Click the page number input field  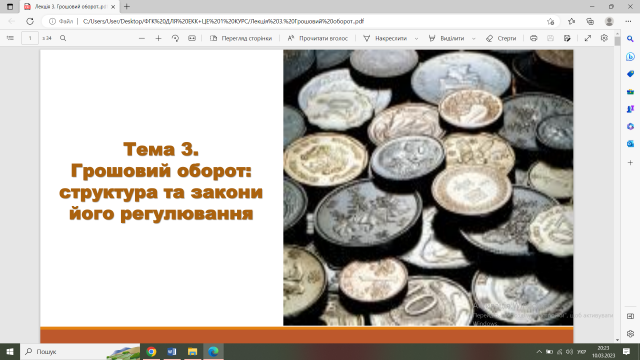(x=30, y=38)
